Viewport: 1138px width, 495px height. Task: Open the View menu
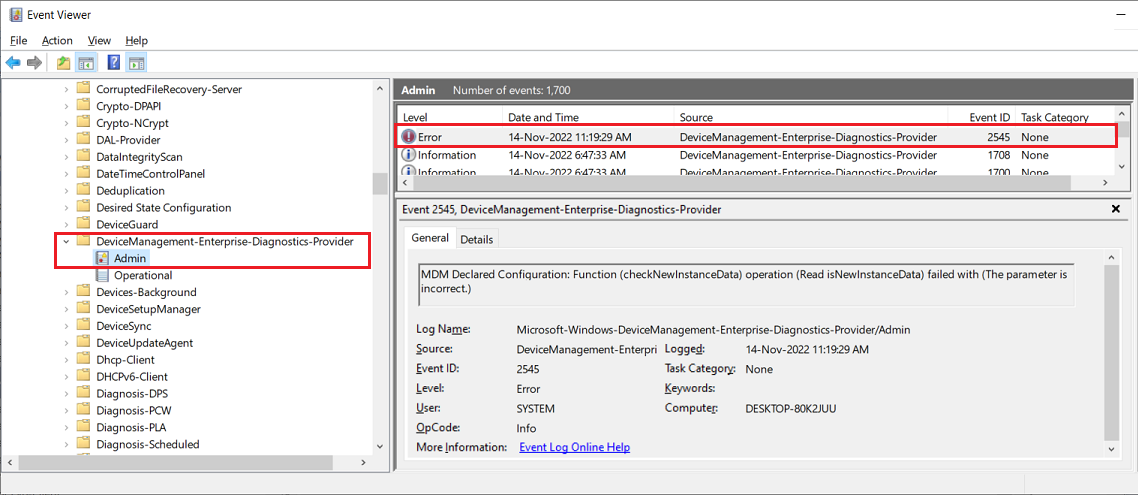tap(99, 40)
